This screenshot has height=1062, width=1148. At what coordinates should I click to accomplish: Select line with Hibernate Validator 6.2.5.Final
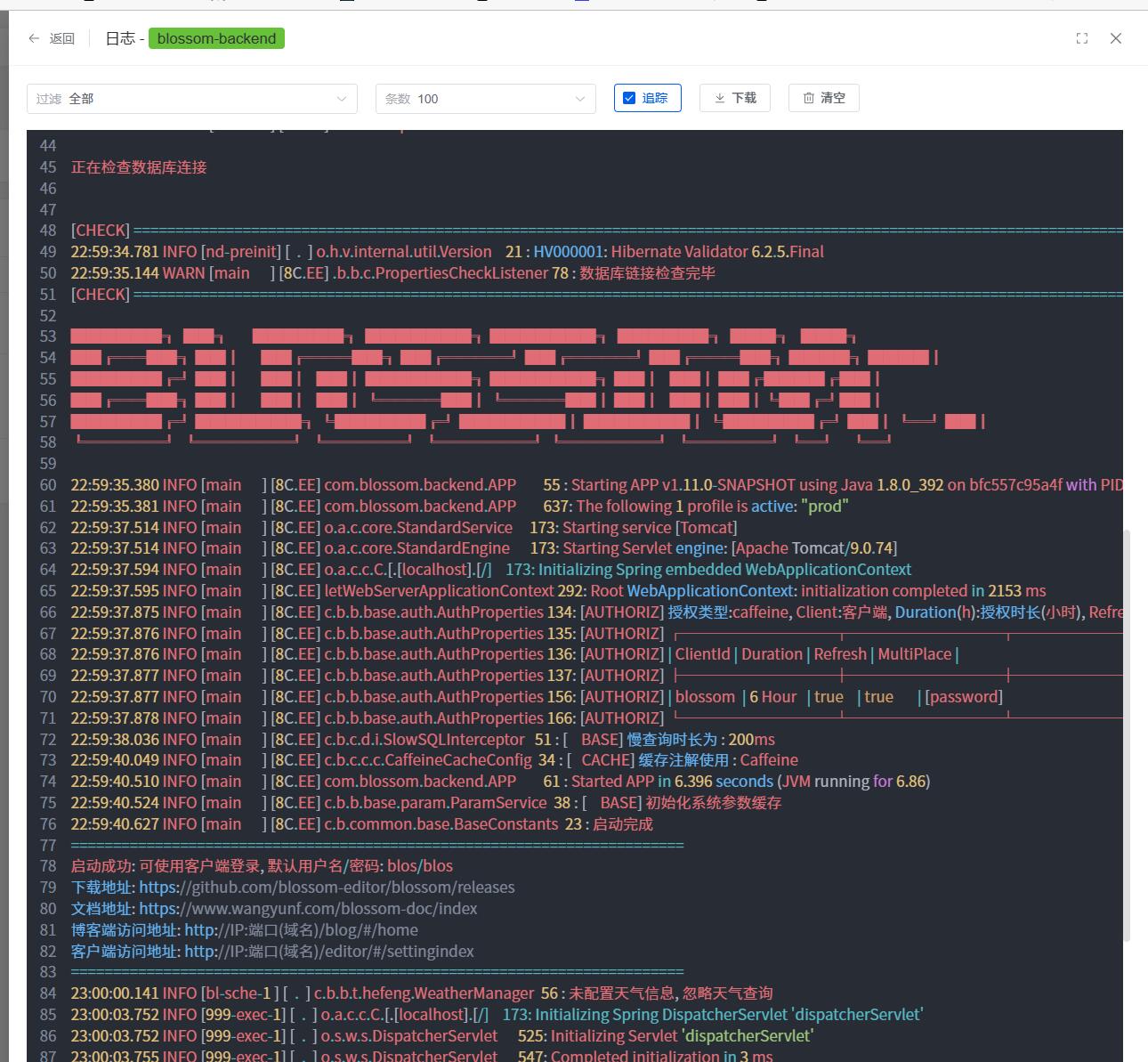(x=448, y=252)
